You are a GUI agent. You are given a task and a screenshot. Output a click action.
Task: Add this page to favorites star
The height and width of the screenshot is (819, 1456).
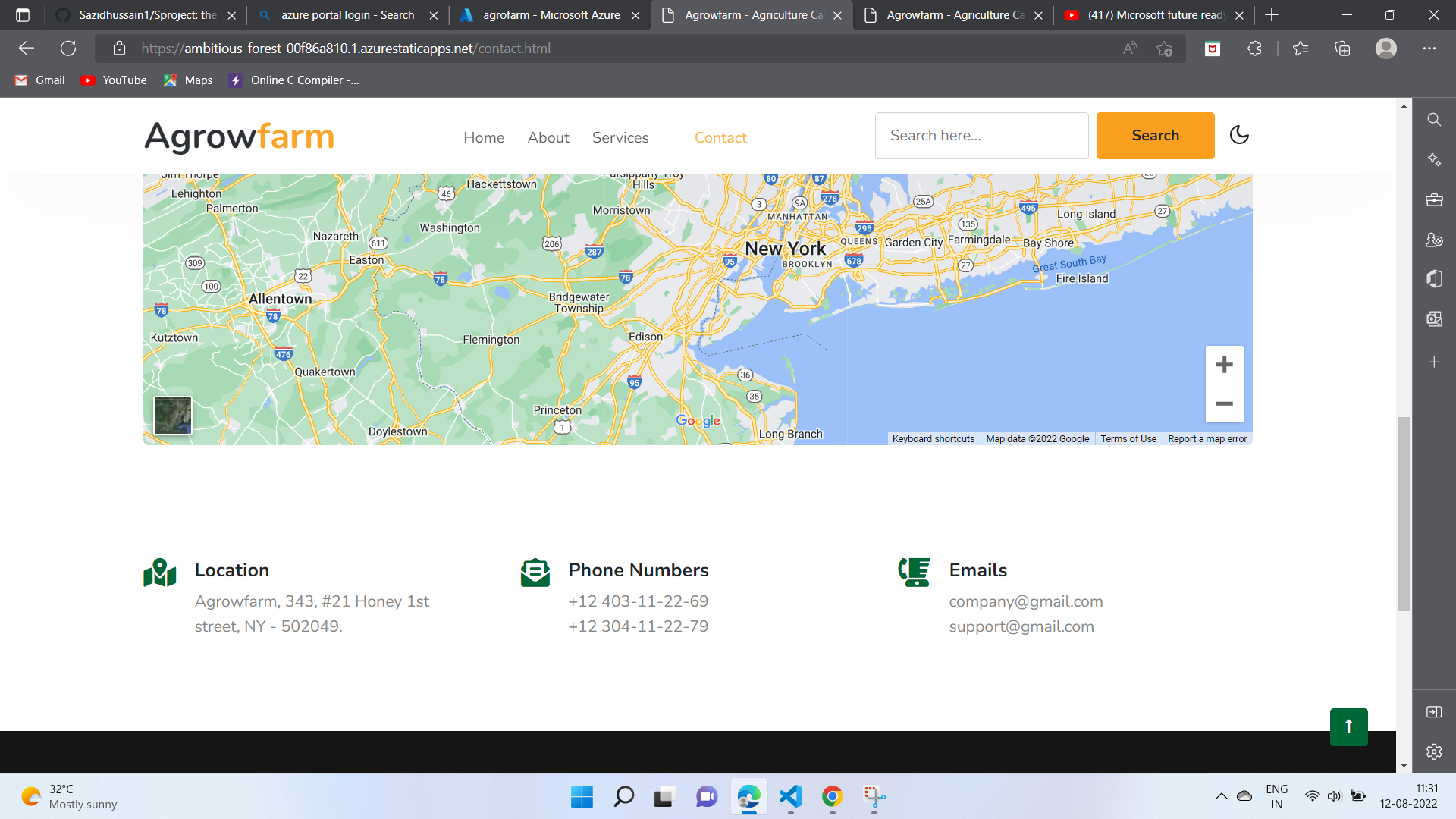(x=1165, y=49)
